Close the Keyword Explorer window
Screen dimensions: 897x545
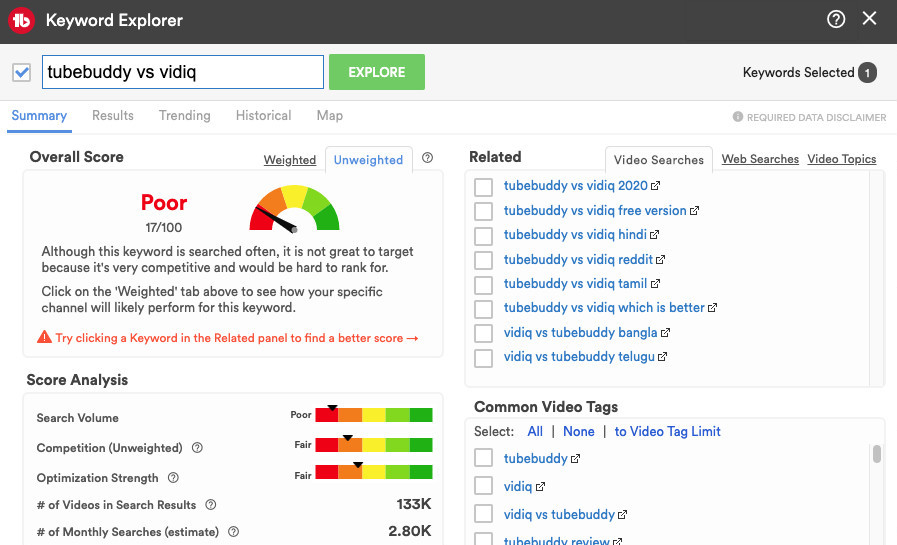pyautogui.click(x=870, y=18)
